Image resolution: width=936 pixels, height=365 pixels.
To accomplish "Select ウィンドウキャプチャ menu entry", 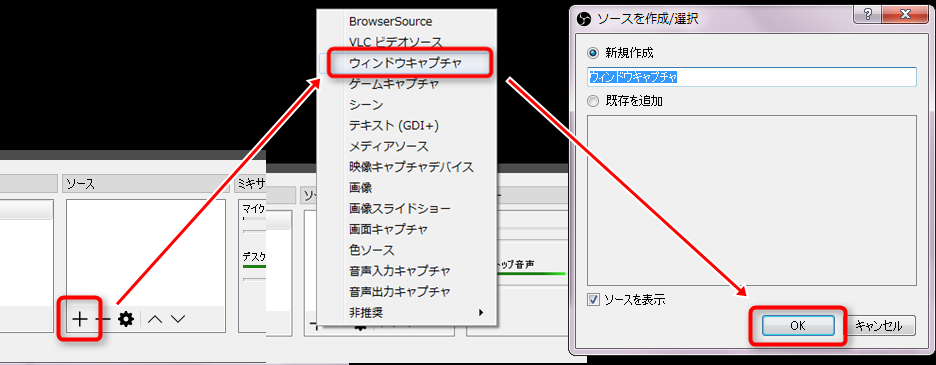I will click(x=406, y=63).
